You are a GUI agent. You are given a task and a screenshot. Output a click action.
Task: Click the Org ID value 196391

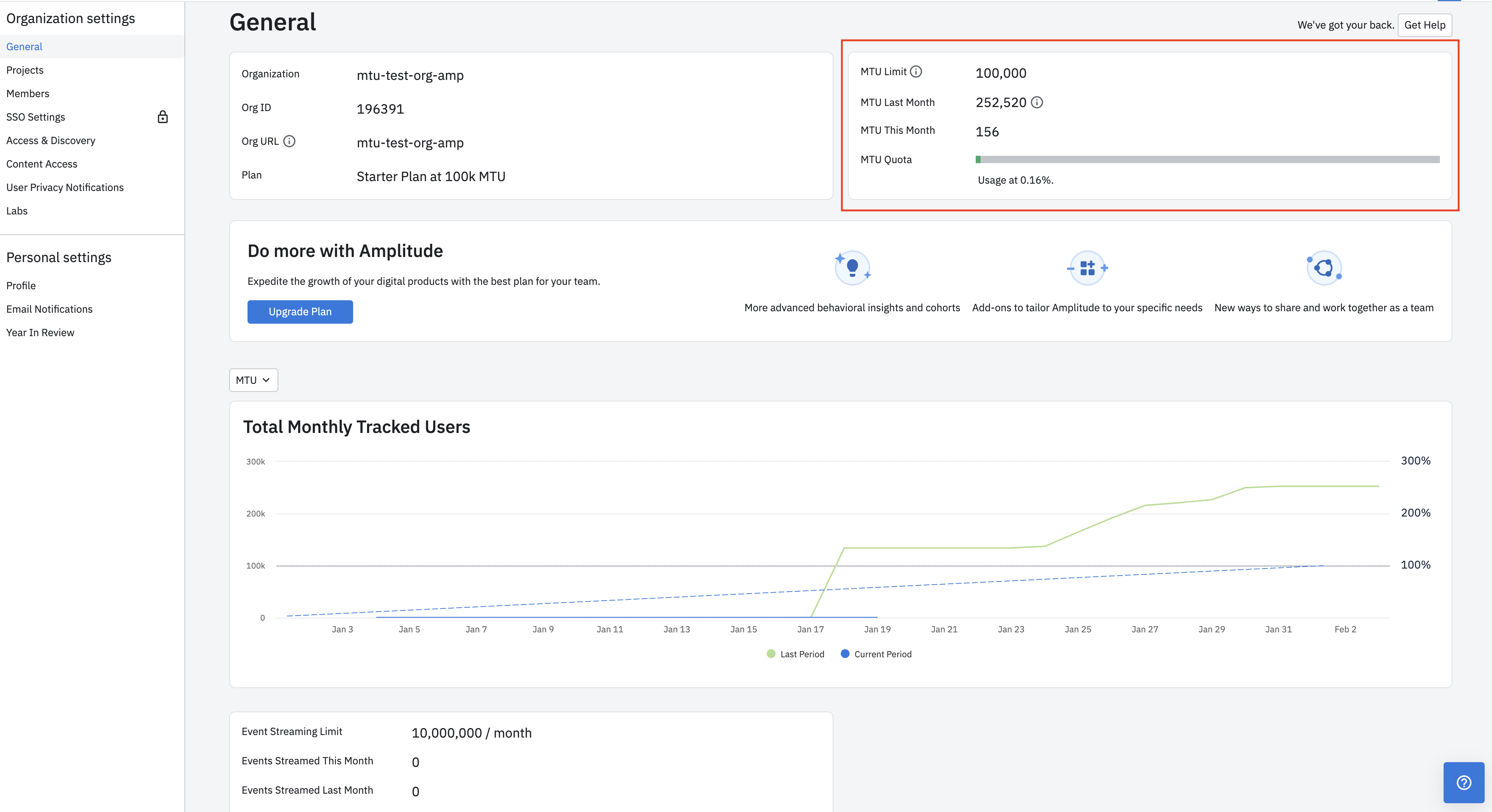380,109
